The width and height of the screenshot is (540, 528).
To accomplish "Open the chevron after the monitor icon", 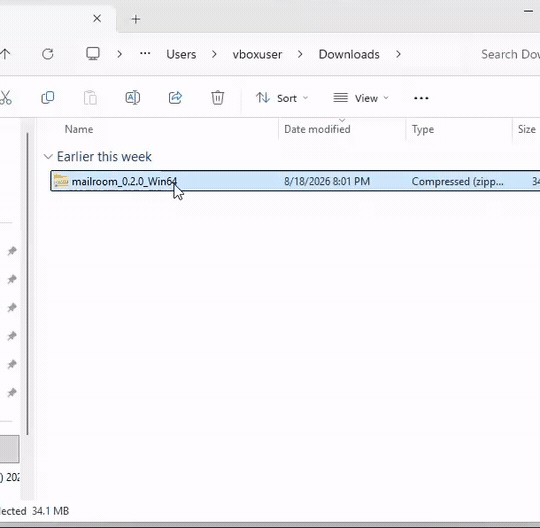I will click(x=119, y=54).
